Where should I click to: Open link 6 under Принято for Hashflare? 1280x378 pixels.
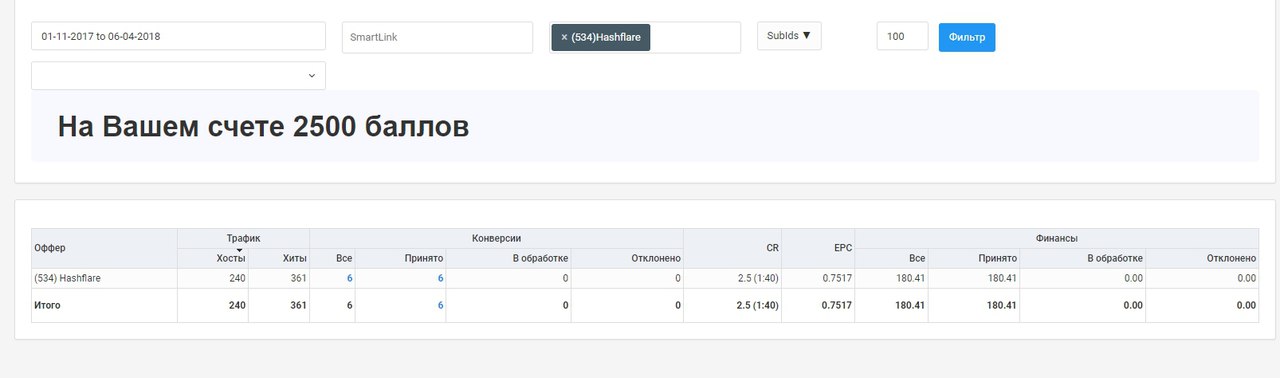click(440, 278)
